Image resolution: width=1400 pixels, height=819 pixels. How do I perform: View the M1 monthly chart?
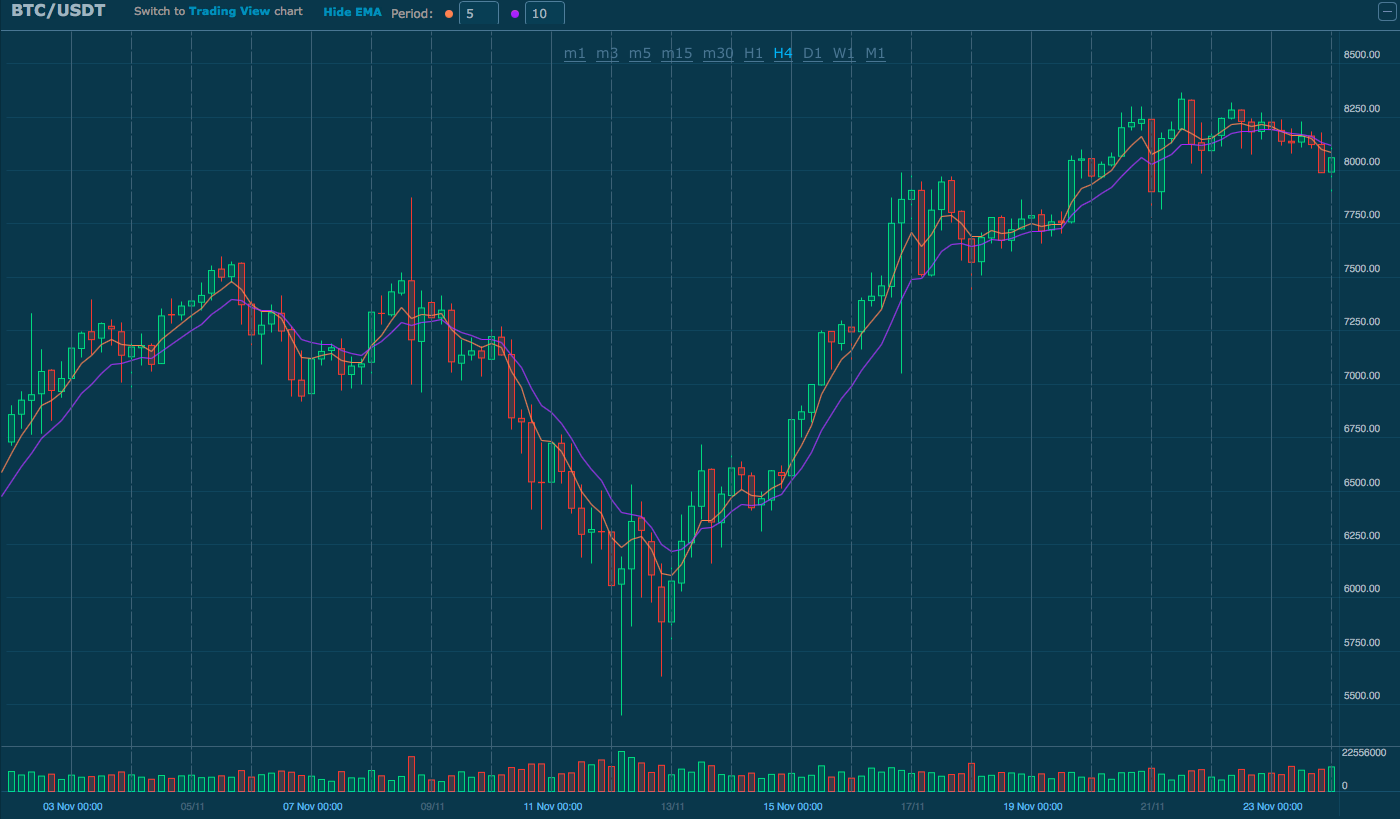tap(874, 53)
